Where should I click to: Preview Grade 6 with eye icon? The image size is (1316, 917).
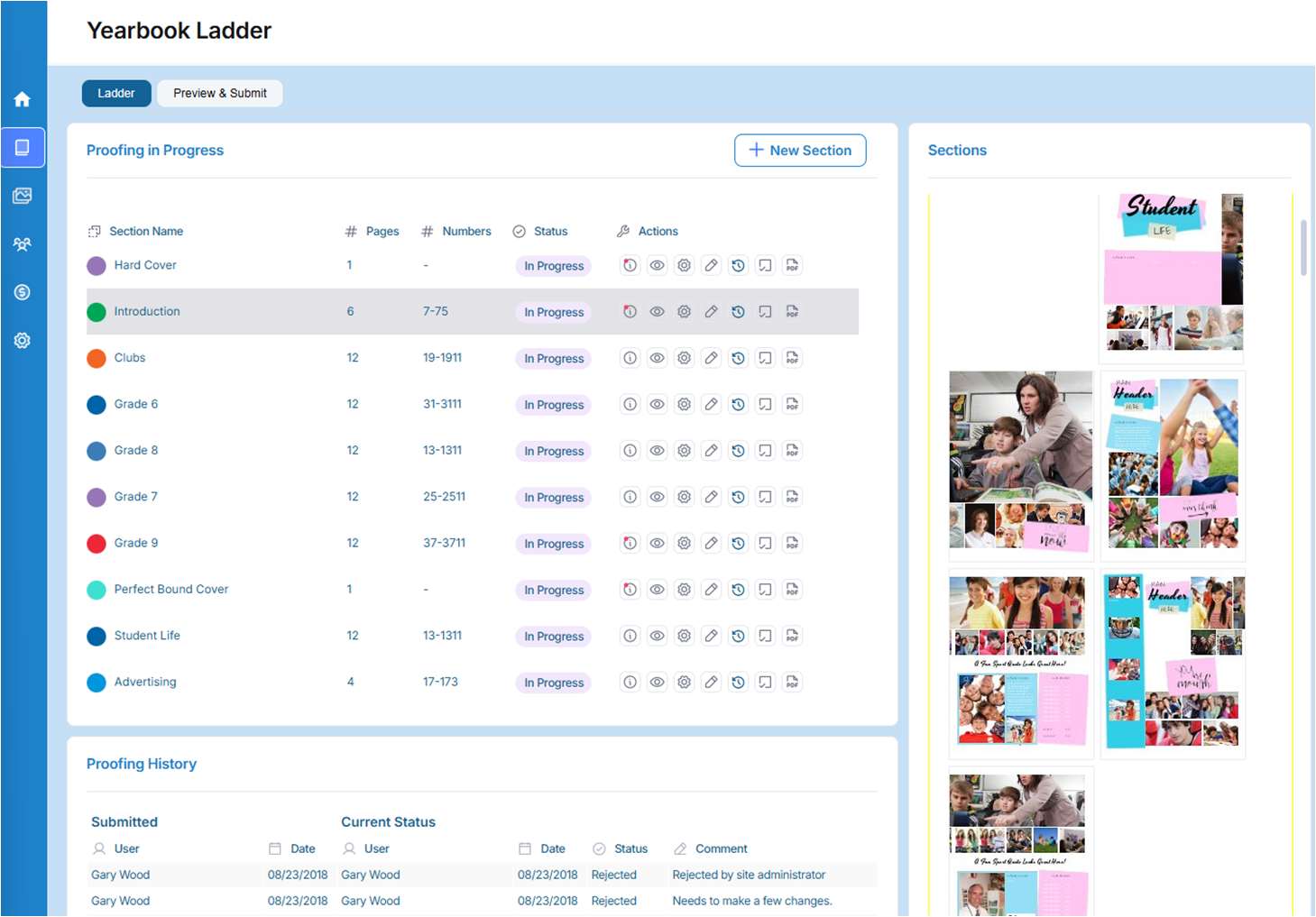[x=658, y=404]
